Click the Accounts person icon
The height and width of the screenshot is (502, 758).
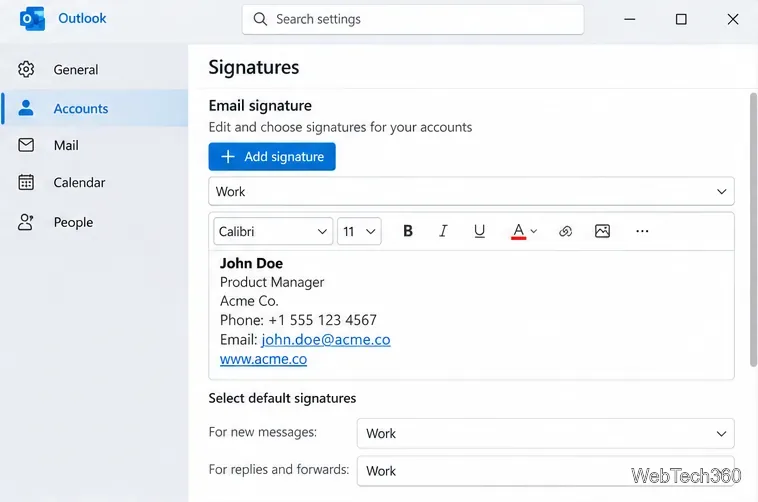click(26, 108)
